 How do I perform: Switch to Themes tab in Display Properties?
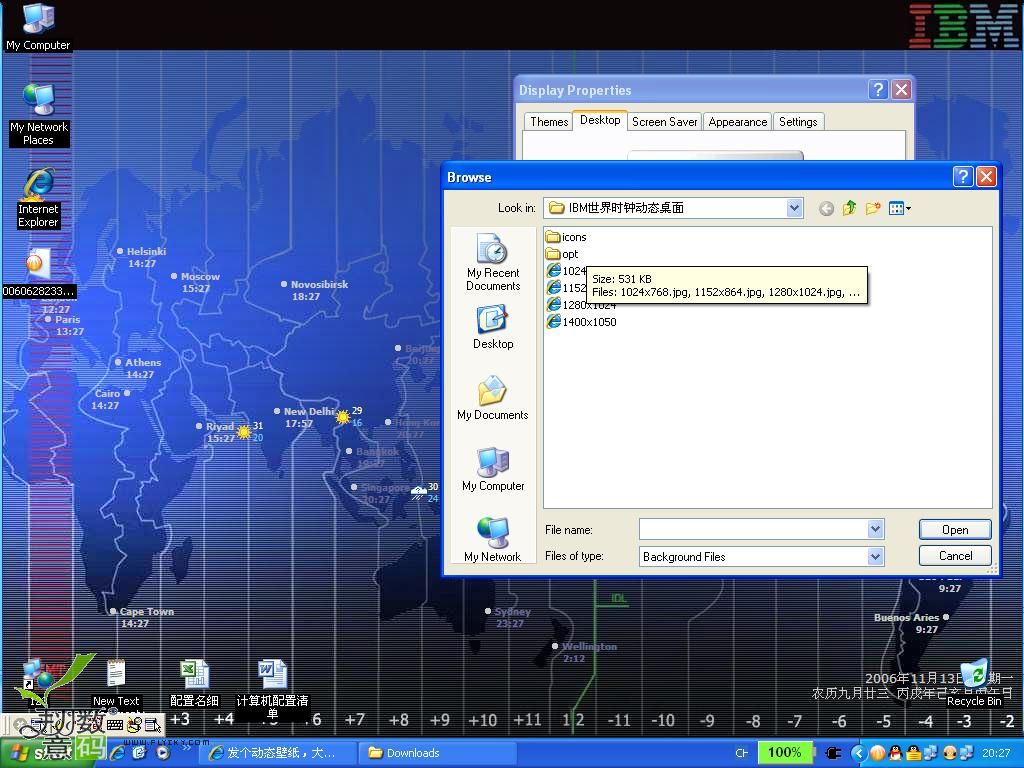tap(549, 122)
